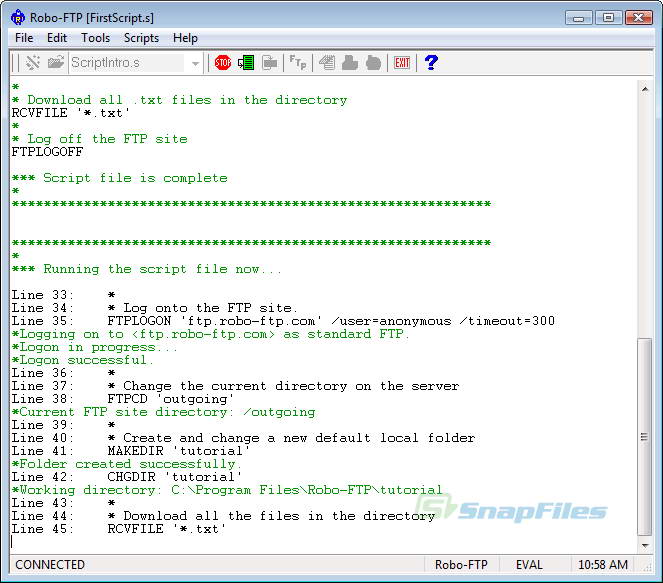Click the CONNECTED status text

pos(50,565)
